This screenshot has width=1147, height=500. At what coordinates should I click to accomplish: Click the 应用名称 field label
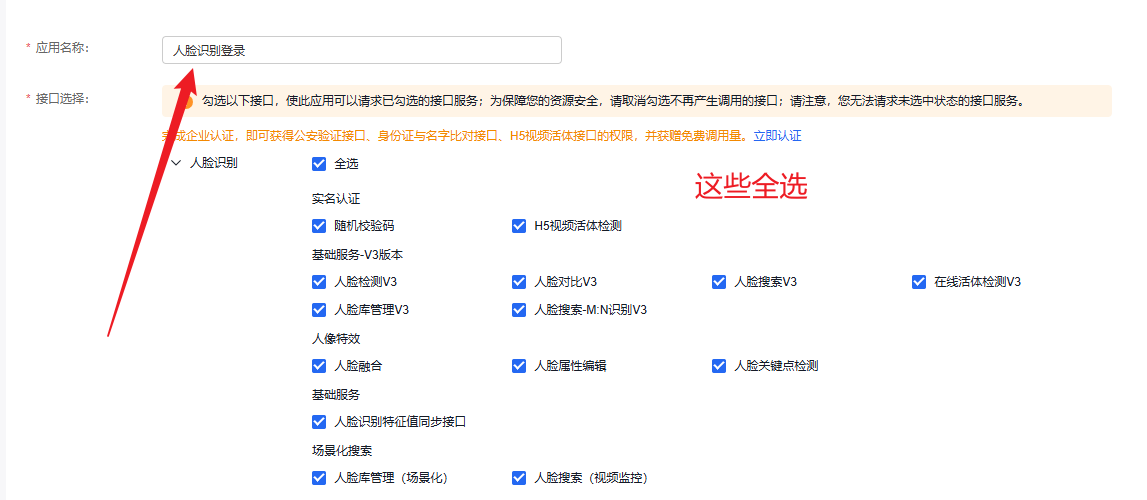pos(62,47)
